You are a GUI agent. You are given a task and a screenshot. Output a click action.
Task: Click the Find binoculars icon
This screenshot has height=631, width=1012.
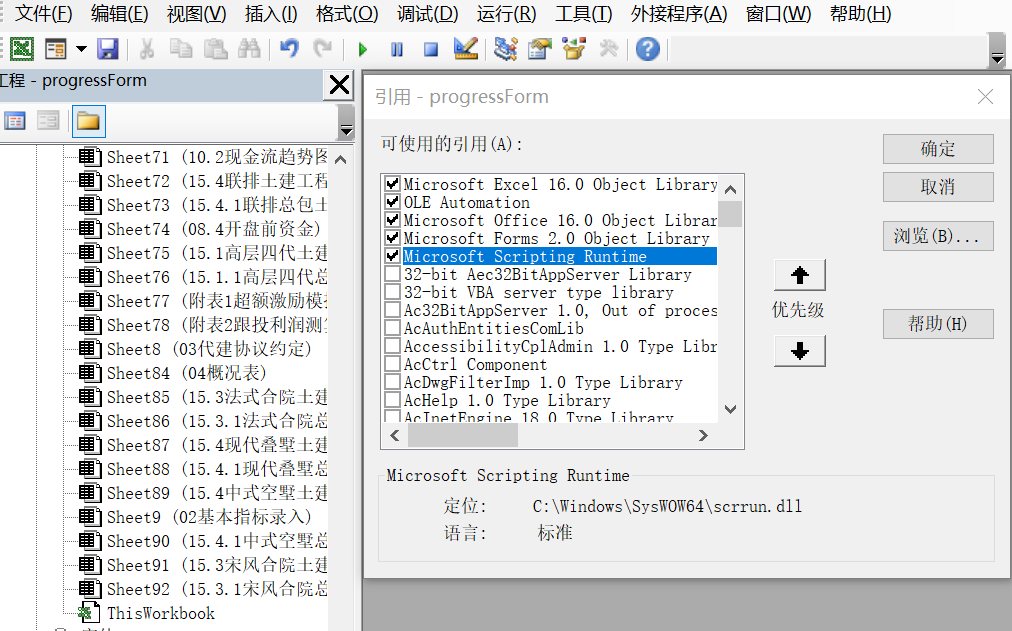tap(249, 49)
